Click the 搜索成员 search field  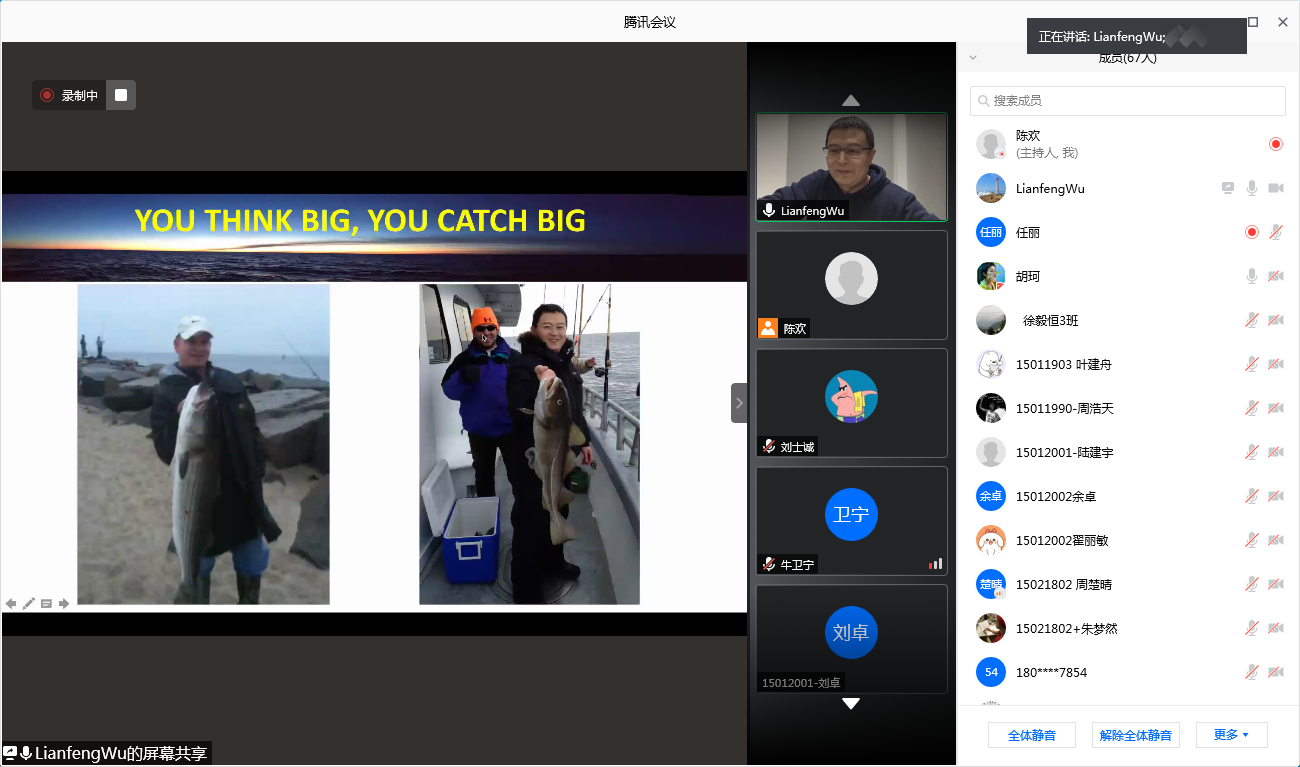click(1127, 101)
